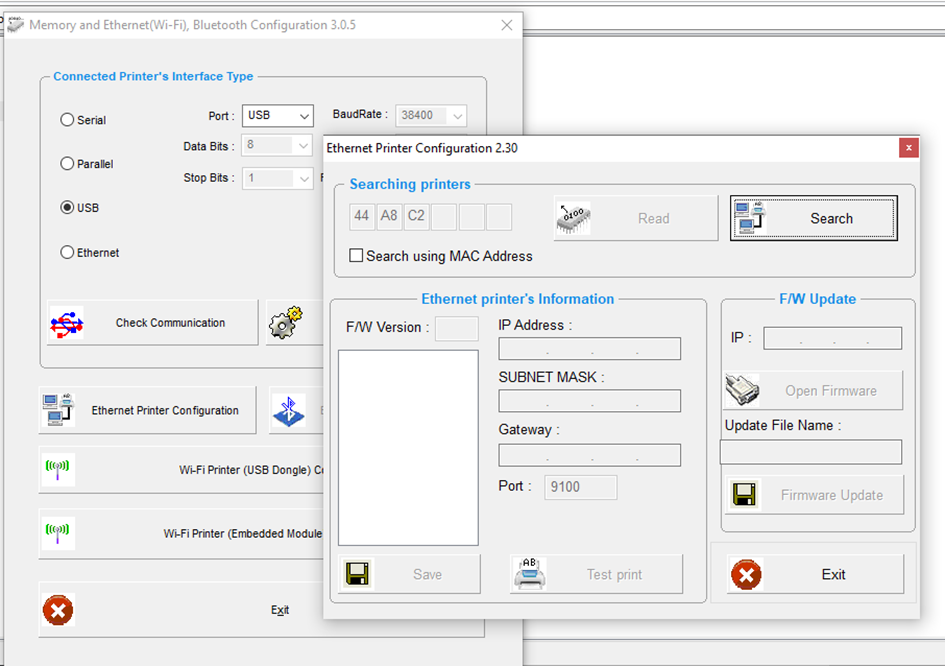945x666 pixels.
Task: Select the Parallel interface radio button
Action: (68, 164)
